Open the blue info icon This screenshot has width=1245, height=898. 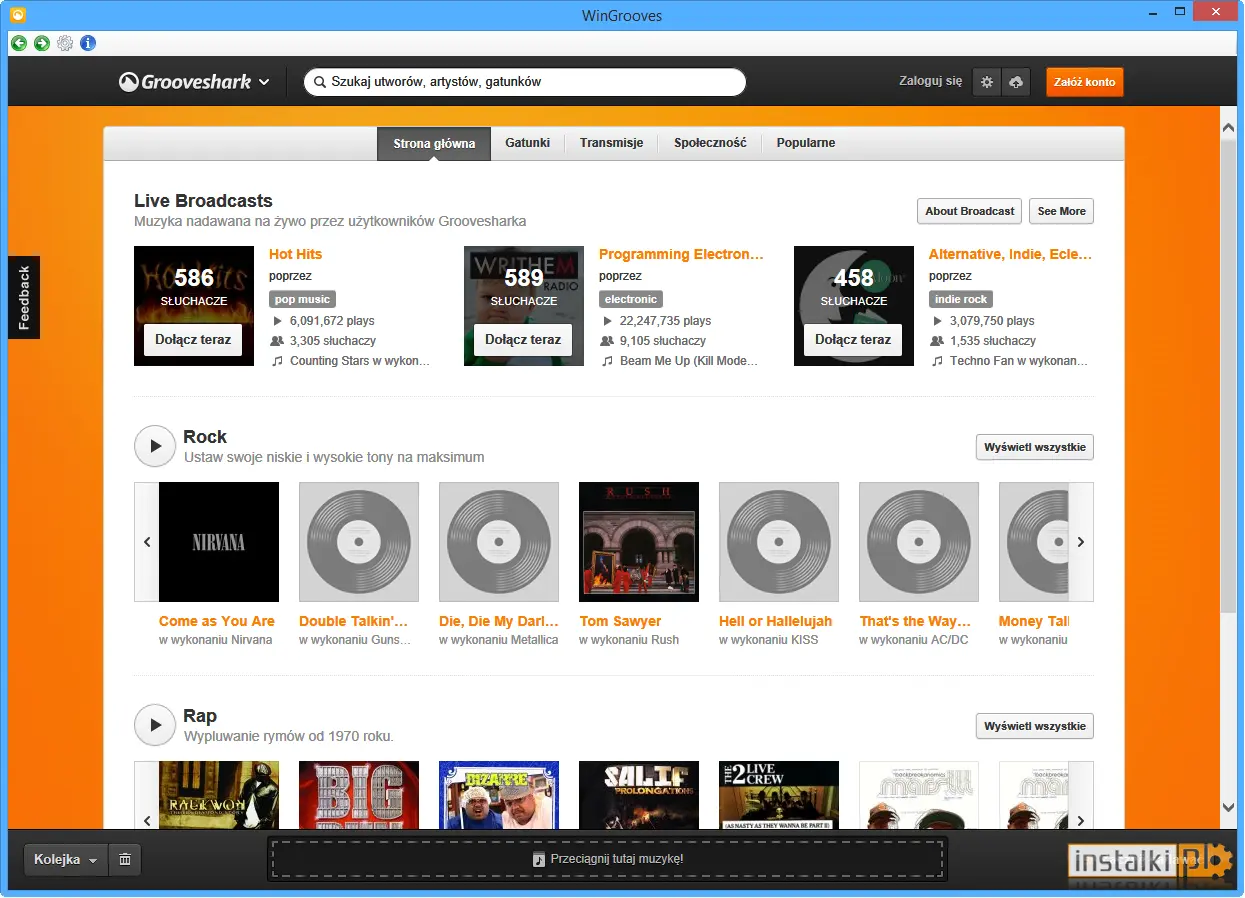click(88, 43)
